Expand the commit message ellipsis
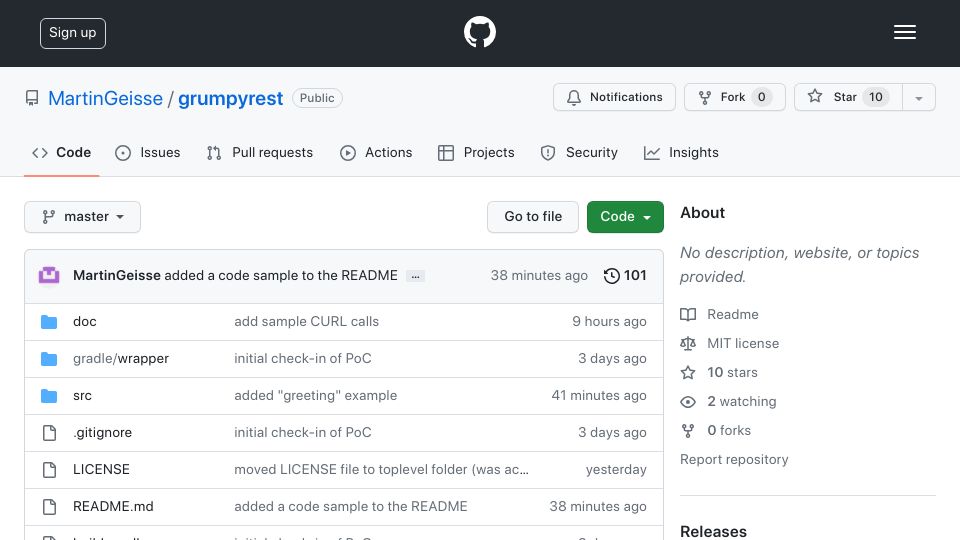The width and height of the screenshot is (960, 540). click(415, 276)
